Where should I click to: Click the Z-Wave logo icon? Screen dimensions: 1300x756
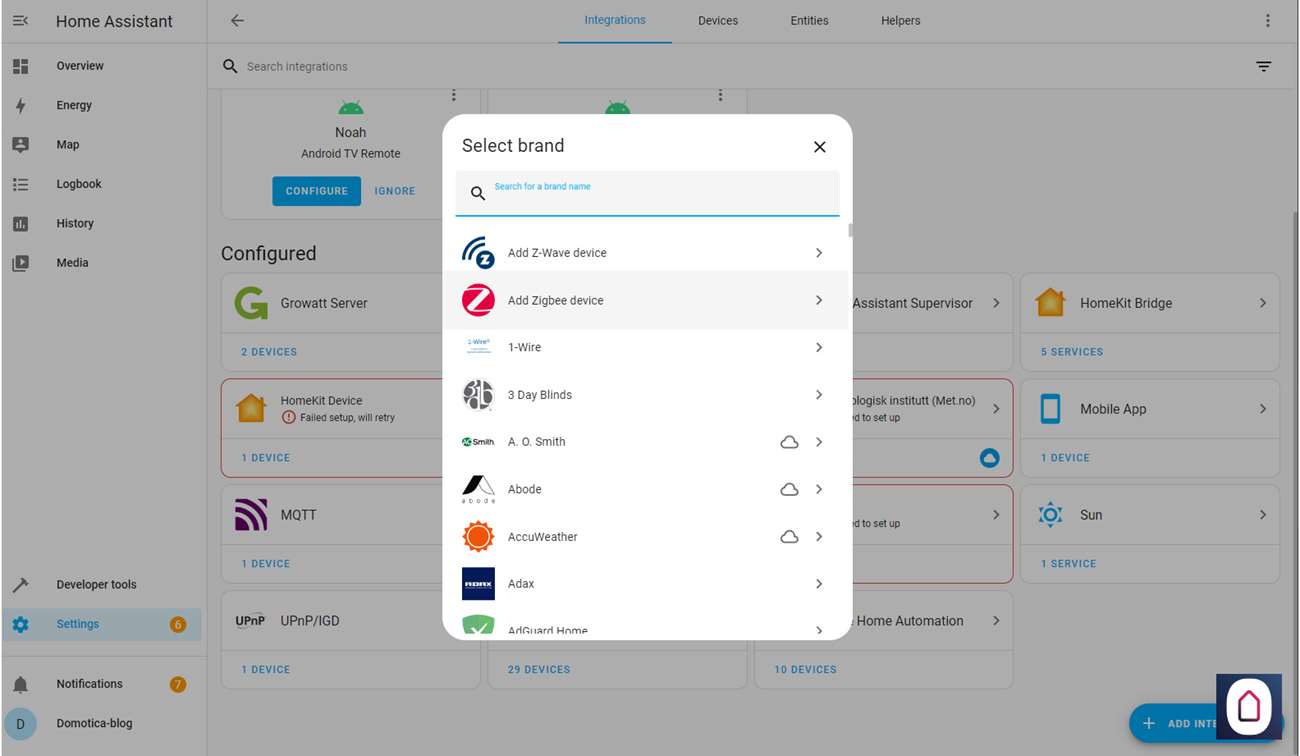[478, 253]
